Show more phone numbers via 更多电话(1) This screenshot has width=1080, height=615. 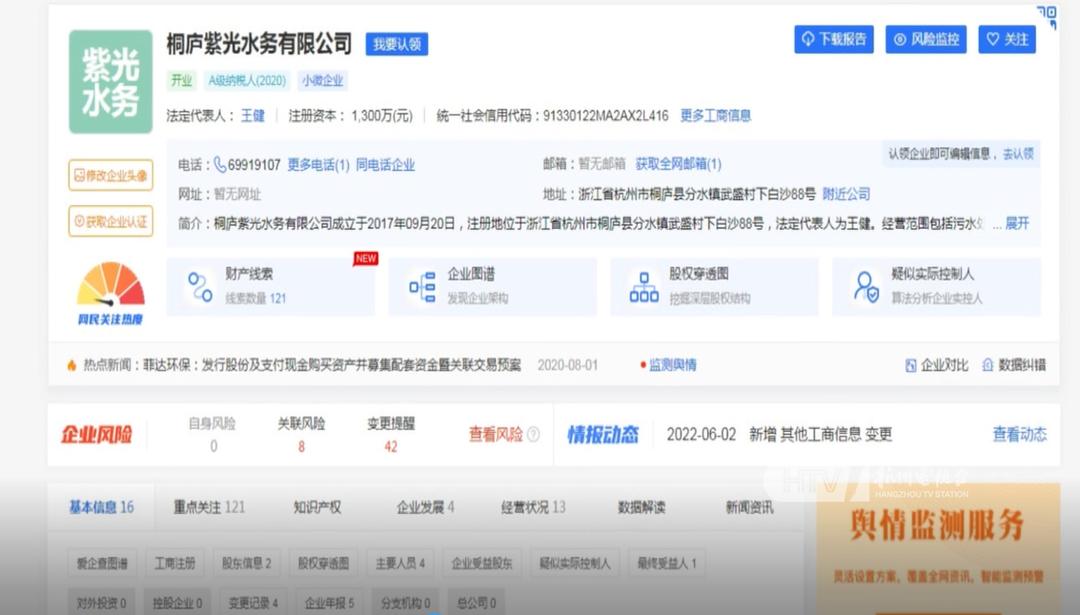coord(318,165)
